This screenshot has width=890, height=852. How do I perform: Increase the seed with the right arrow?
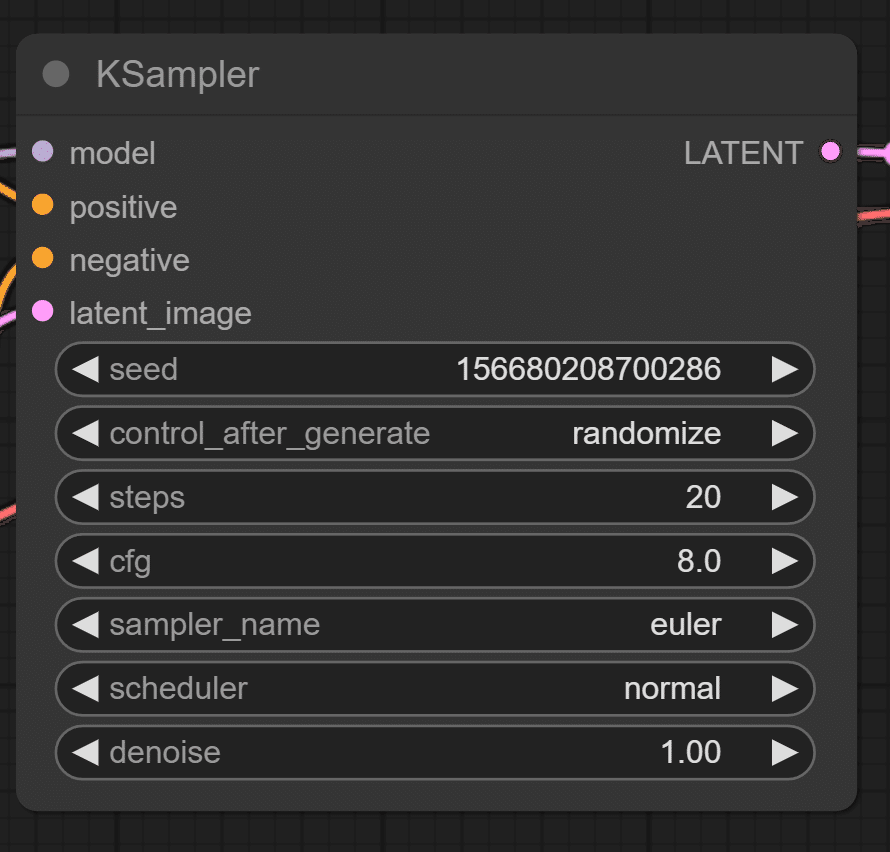pyautogui.click(x=785, y=370)
